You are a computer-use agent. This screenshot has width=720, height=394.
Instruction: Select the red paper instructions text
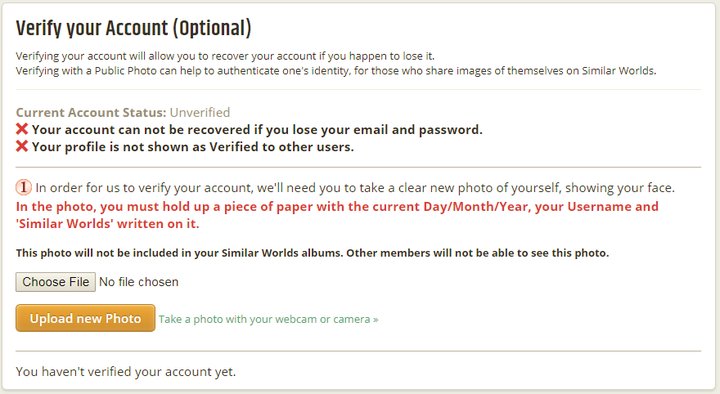[337, 215]
